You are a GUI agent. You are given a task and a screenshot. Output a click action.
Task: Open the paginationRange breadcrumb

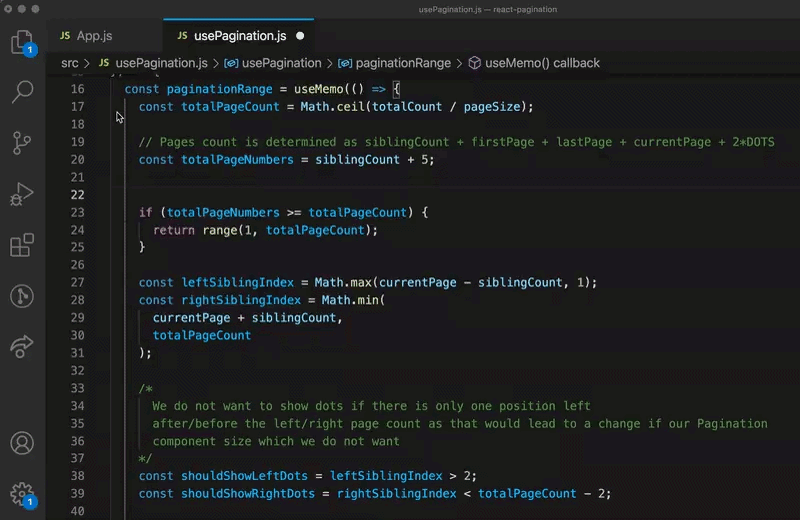(x=403, y=63)
